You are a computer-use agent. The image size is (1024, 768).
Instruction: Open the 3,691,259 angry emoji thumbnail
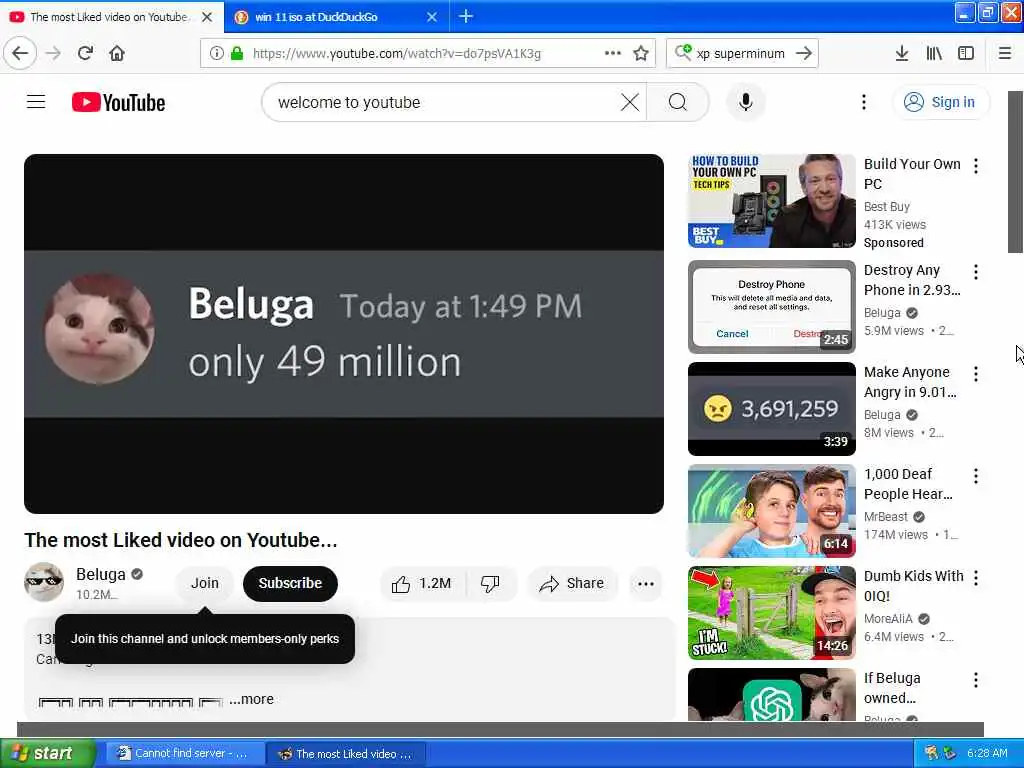pos(771,409)
